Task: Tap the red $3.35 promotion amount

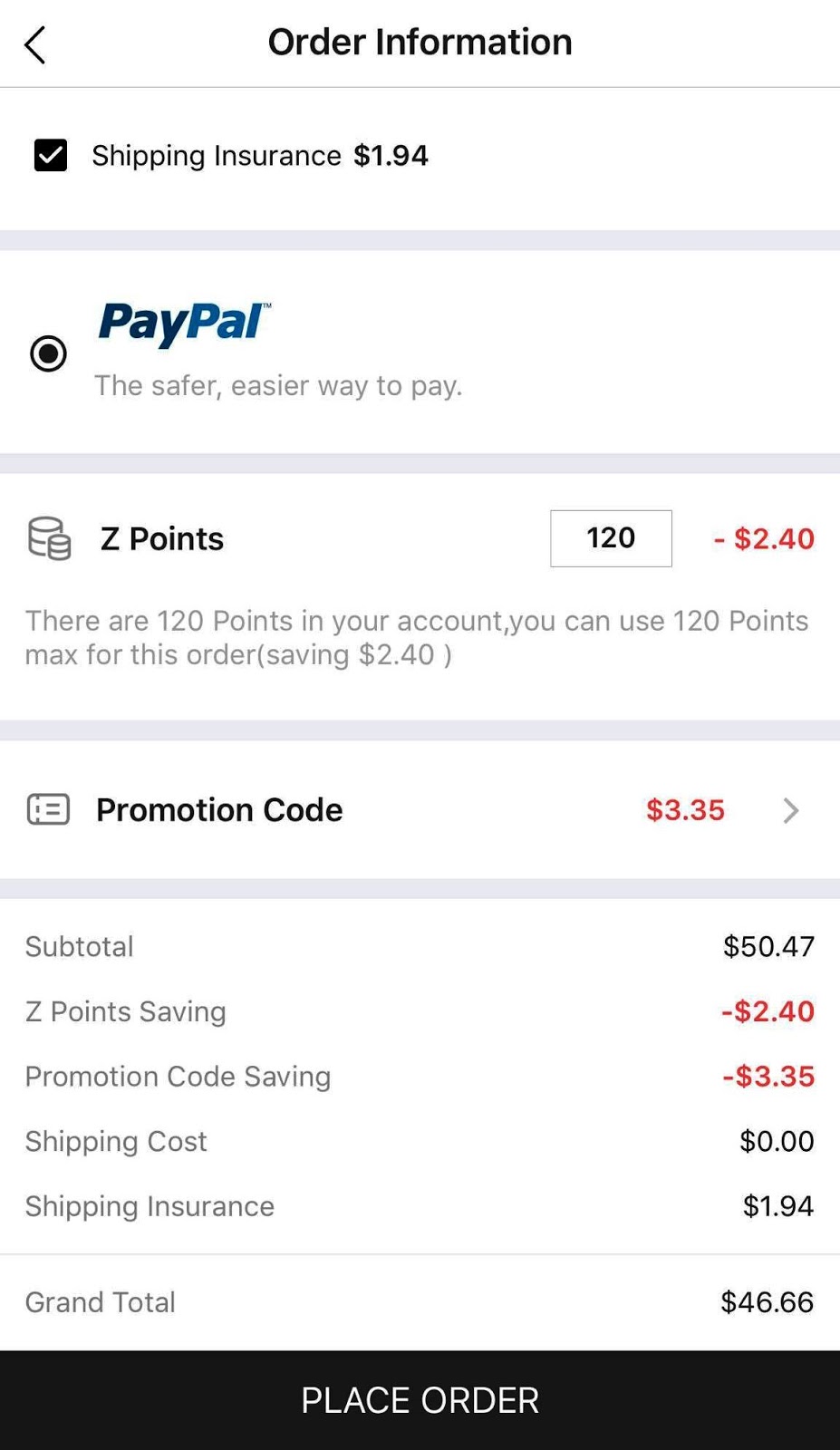Action: pyautogui.click(x=685, y=809)
